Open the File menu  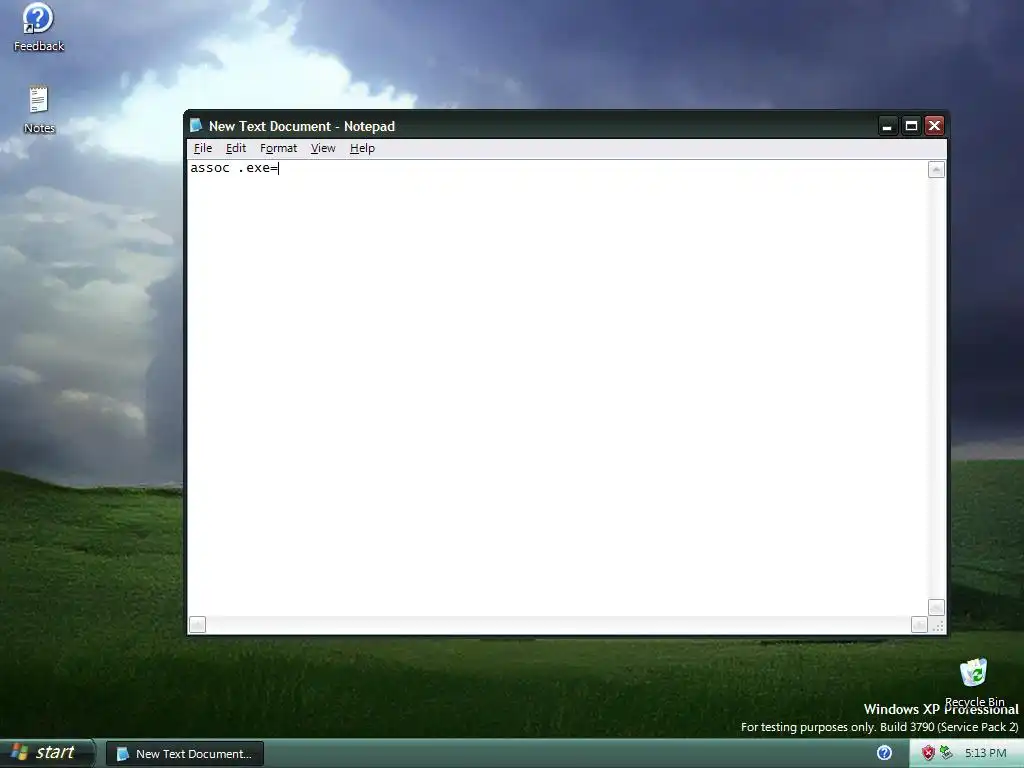coord(202,148)
